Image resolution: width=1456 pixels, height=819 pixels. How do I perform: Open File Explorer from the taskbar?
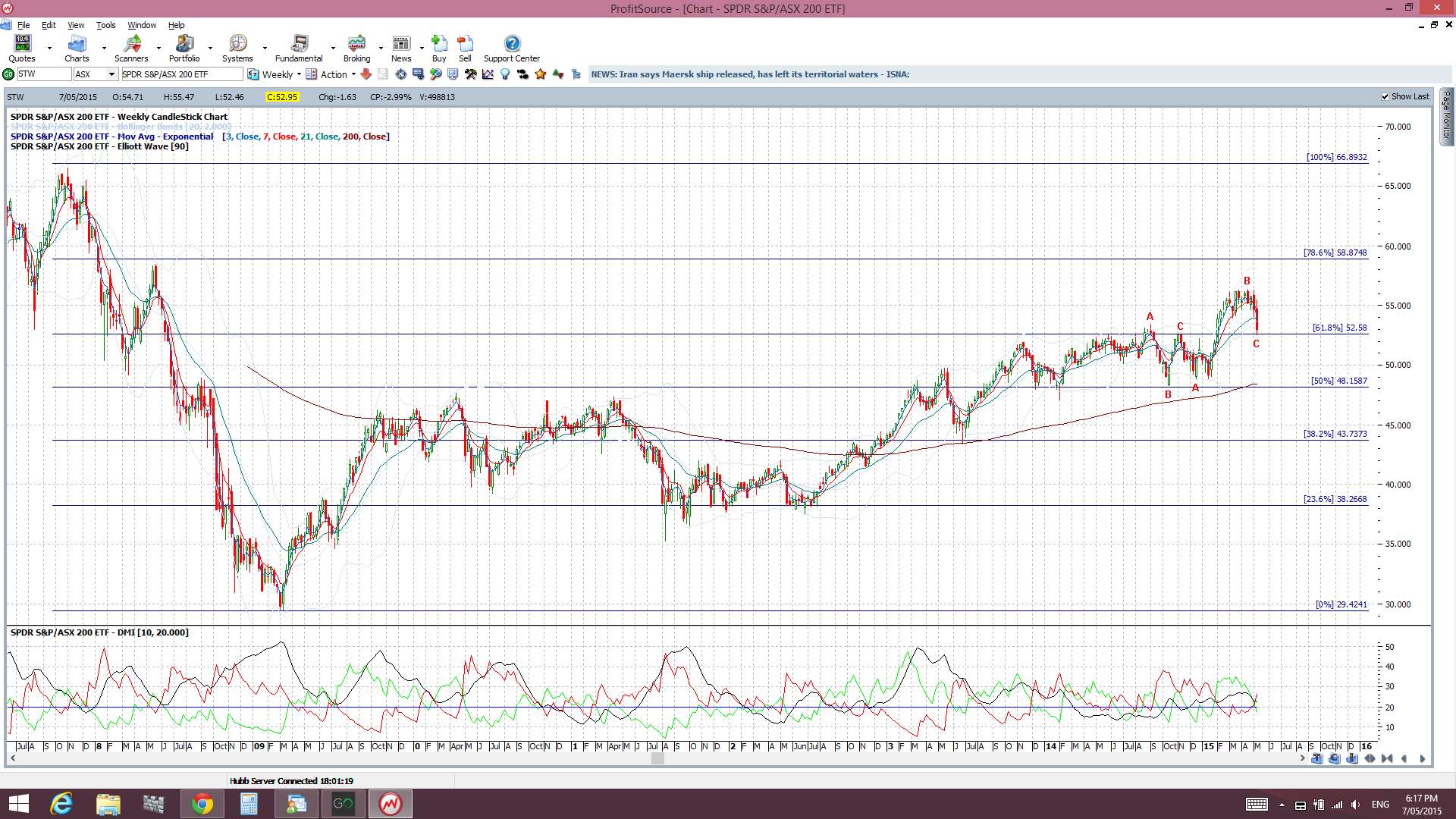pyautogui.click(x=108, y=804)
